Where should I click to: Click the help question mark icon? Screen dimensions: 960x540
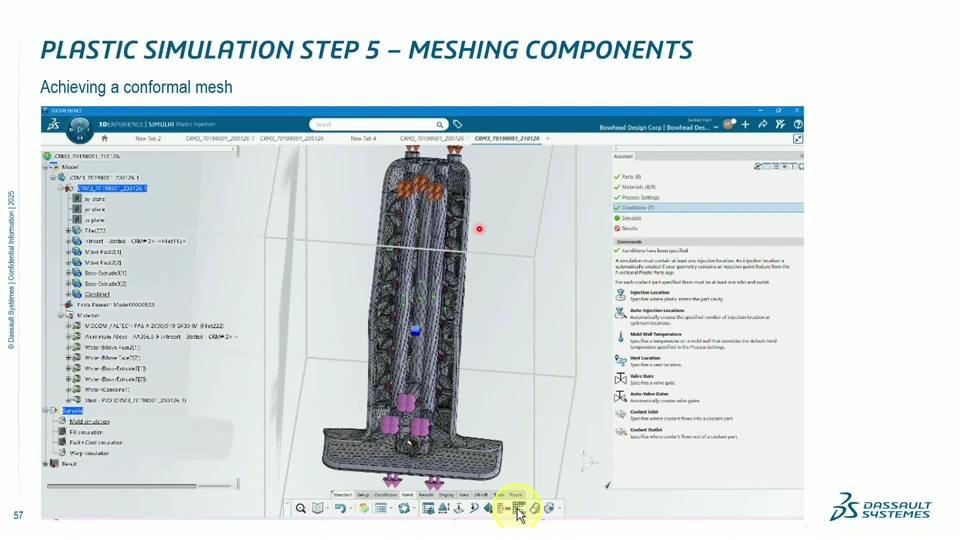point(798,124)
